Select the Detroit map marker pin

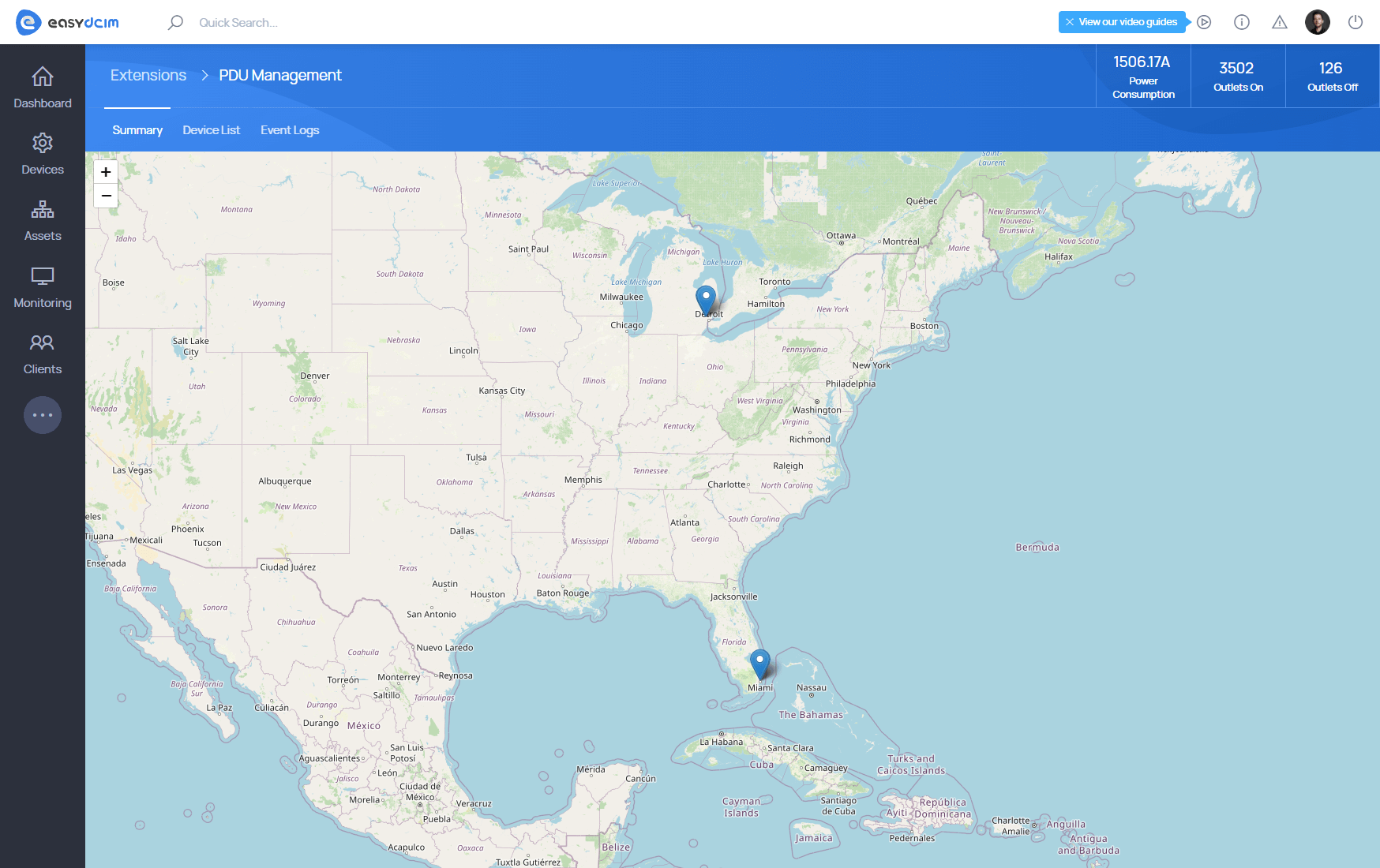click(706, 301)
